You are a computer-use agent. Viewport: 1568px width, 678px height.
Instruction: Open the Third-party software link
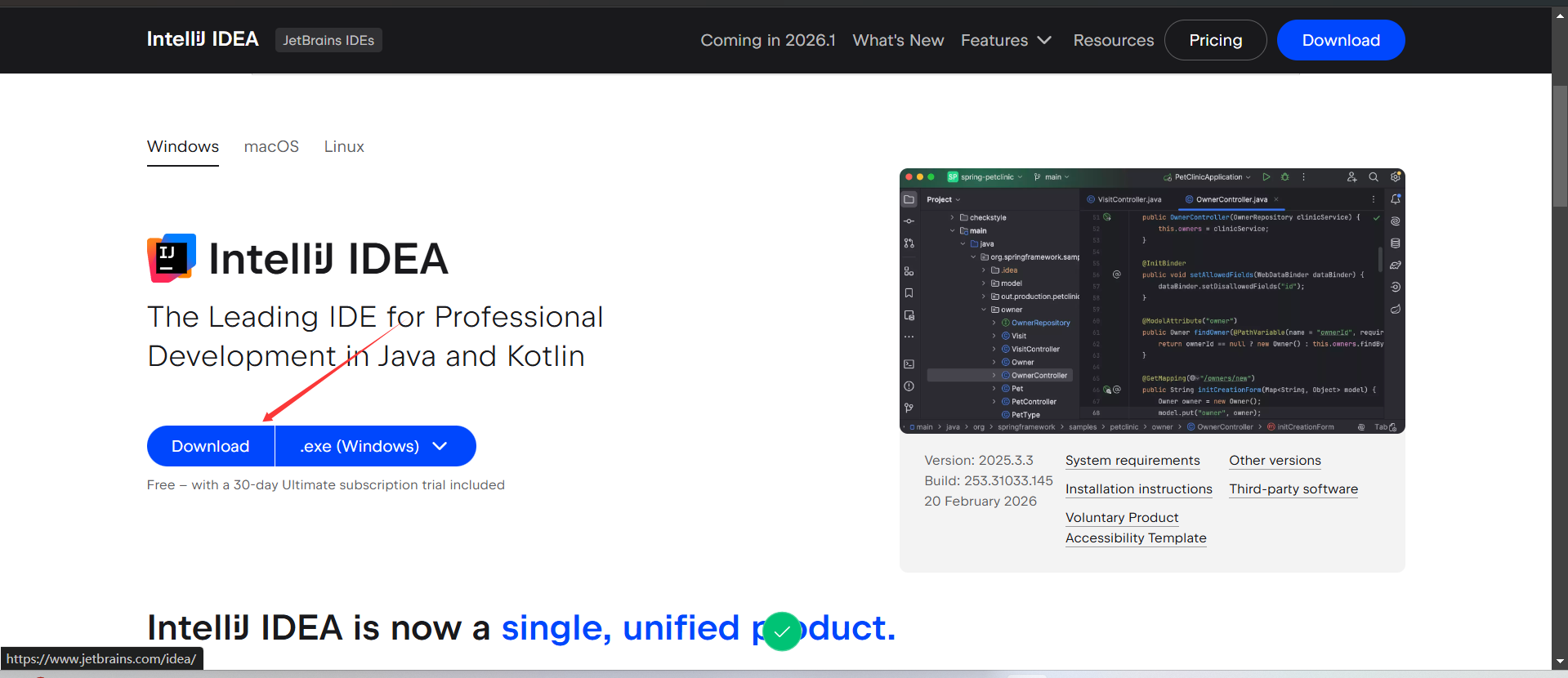tap(1293, 489)
